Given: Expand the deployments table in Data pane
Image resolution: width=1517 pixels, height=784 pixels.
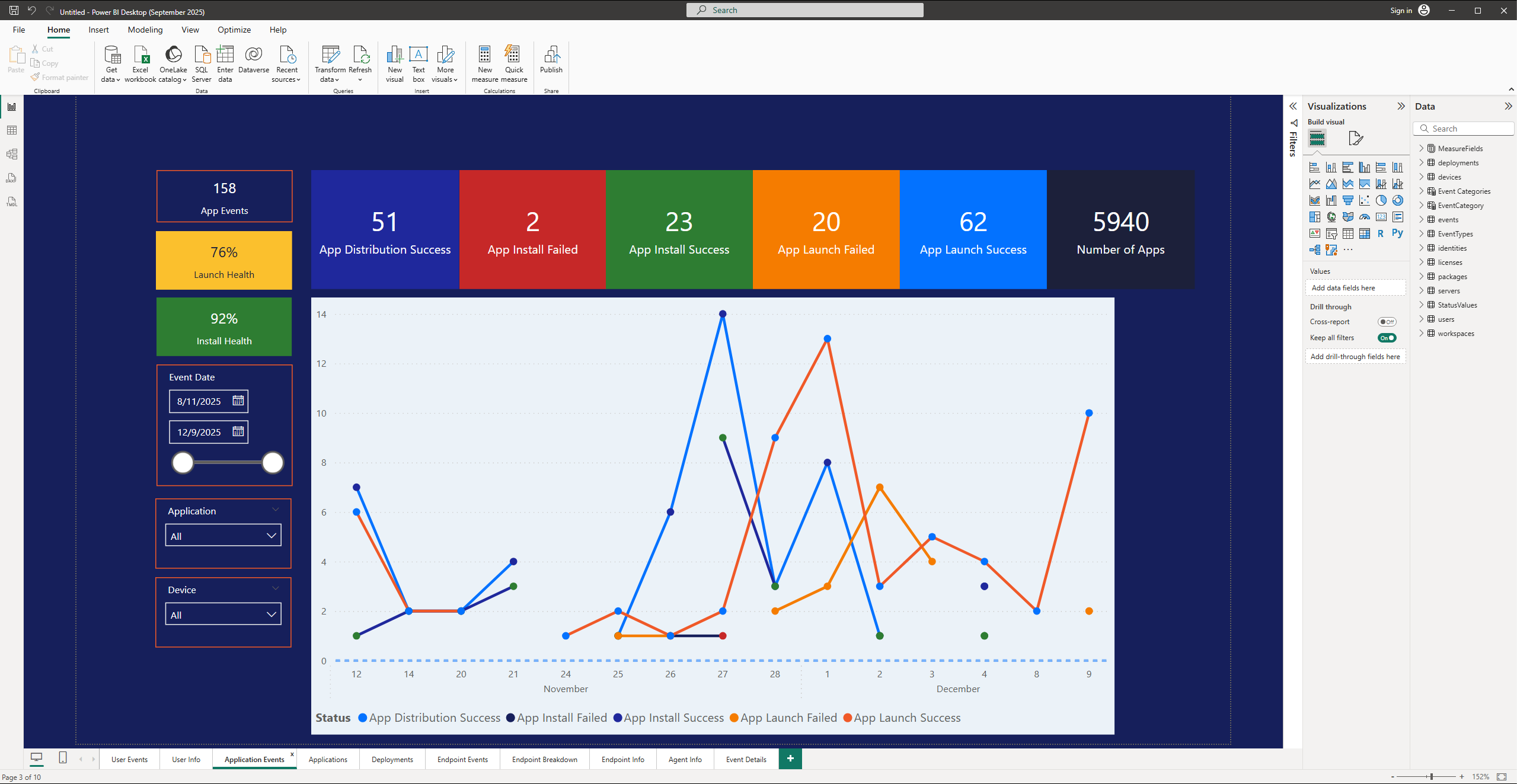Looking at the screenshot, I should coord(1422,162).
